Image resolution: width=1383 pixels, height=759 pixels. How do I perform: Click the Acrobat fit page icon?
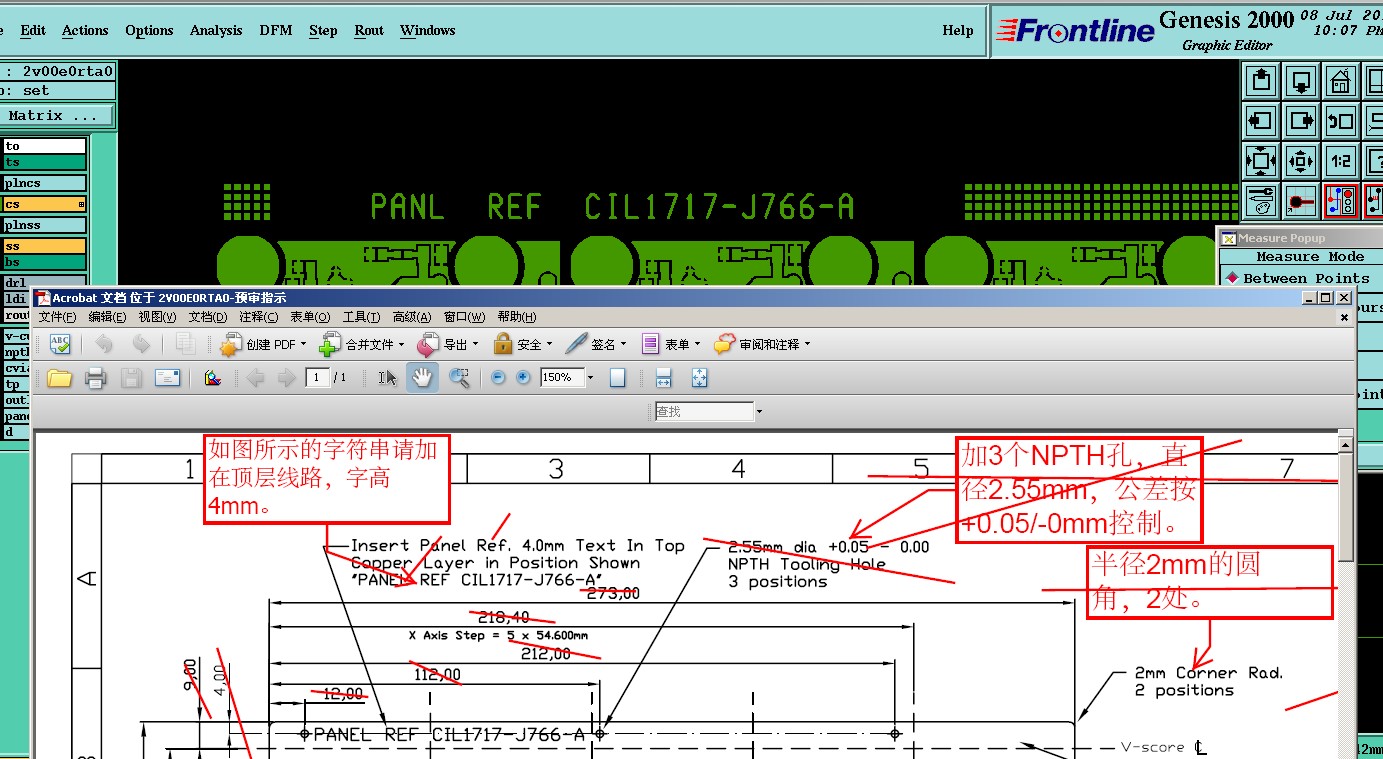pos(699,378)
